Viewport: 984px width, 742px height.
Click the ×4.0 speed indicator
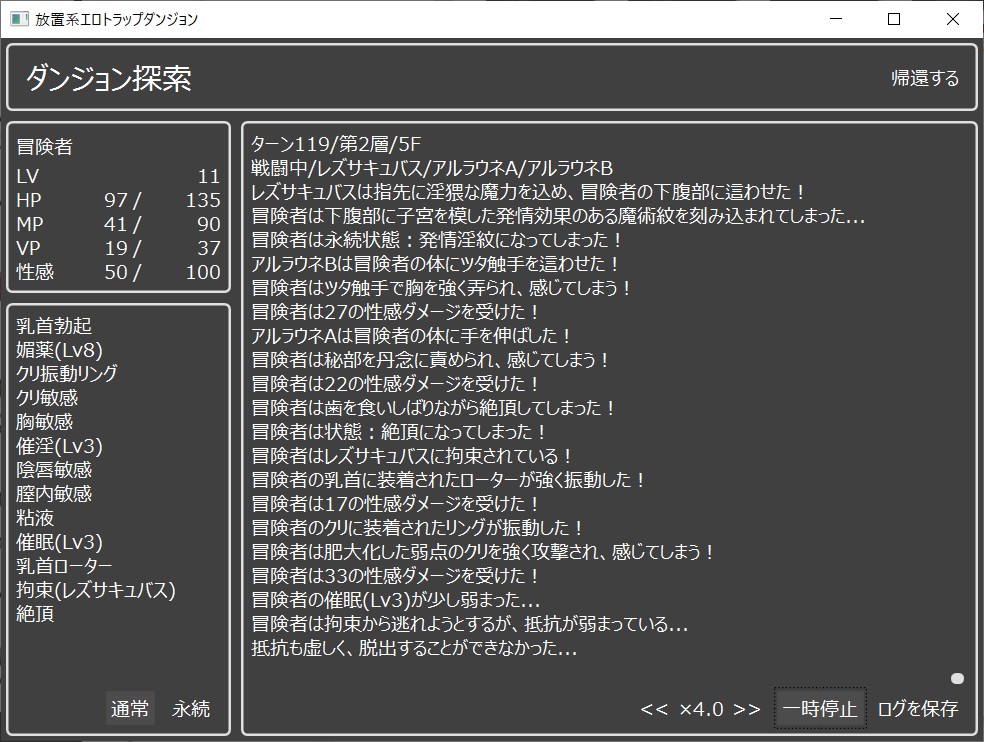pyautogui.click(x=700, y=709)
